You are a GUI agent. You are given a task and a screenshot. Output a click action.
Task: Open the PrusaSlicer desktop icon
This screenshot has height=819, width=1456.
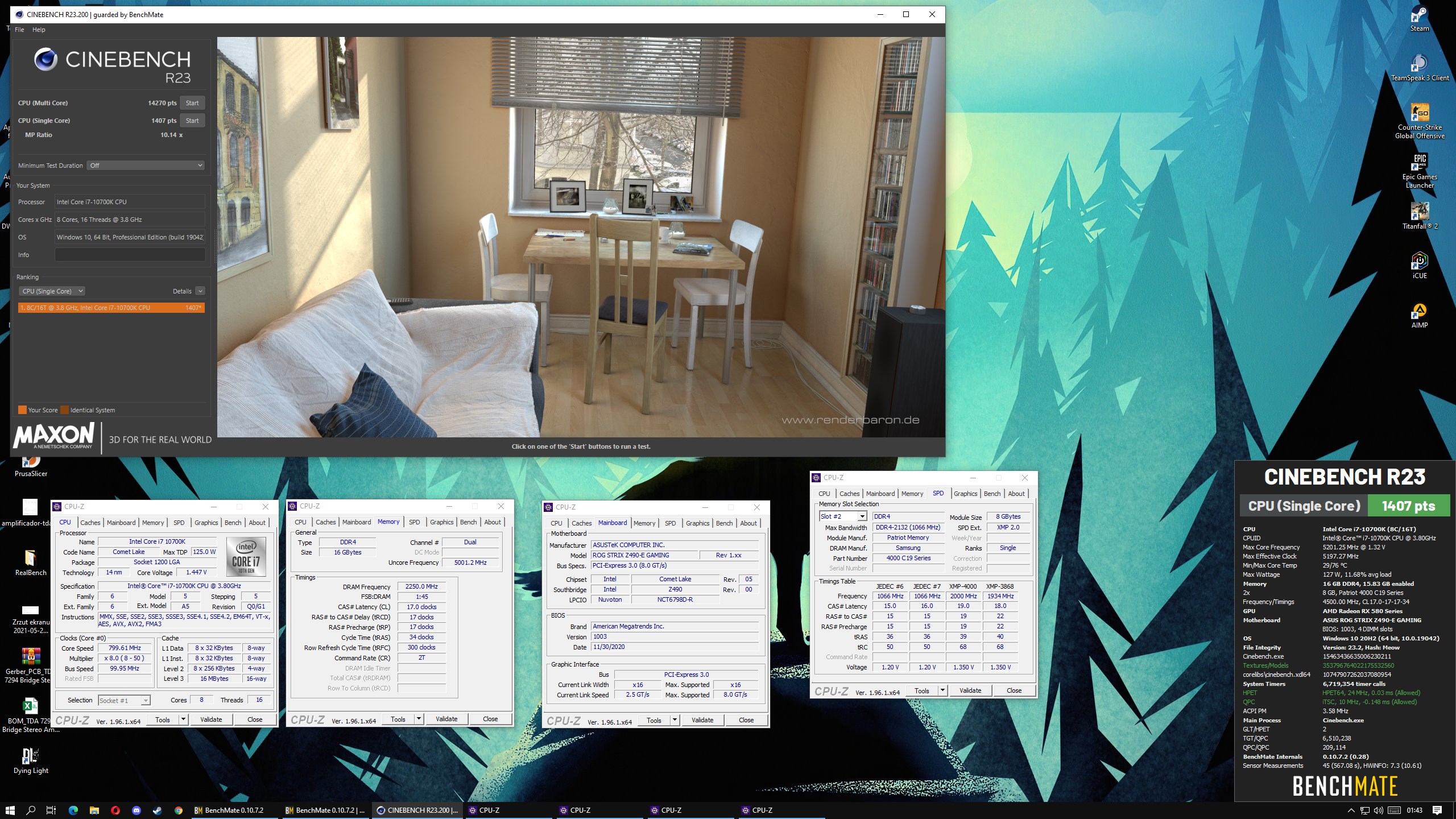[x=31, y=465]
